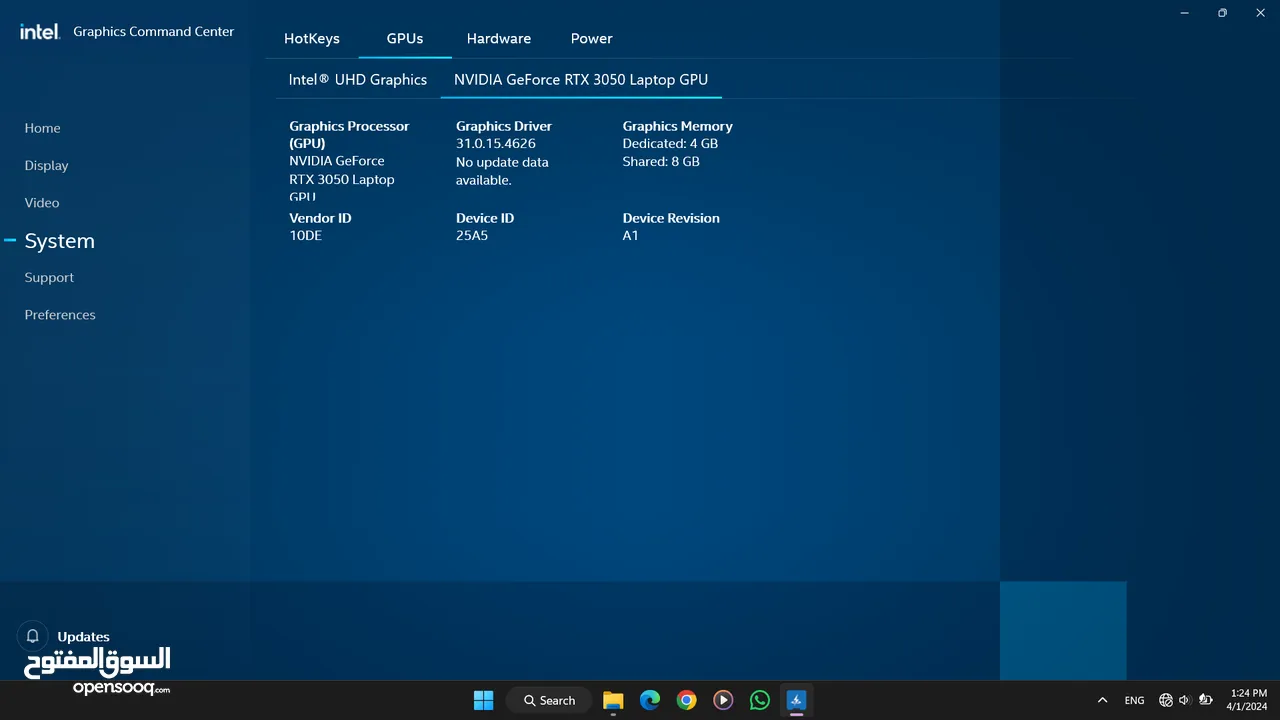The width and height of the screenshot is (1280, 720).
Task: Open Preferences in the sidebar
Action: (60, 314)
